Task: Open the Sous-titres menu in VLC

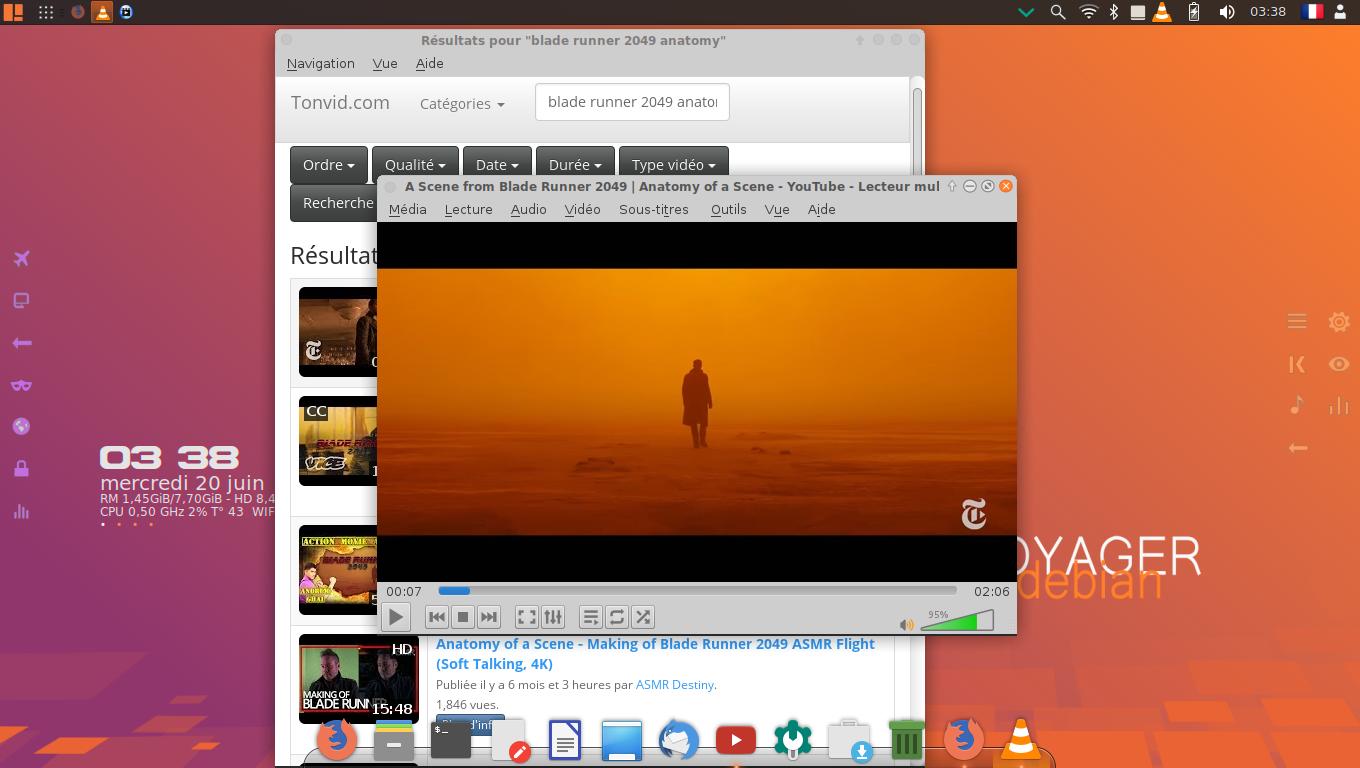Action: [x=654, y=209]
